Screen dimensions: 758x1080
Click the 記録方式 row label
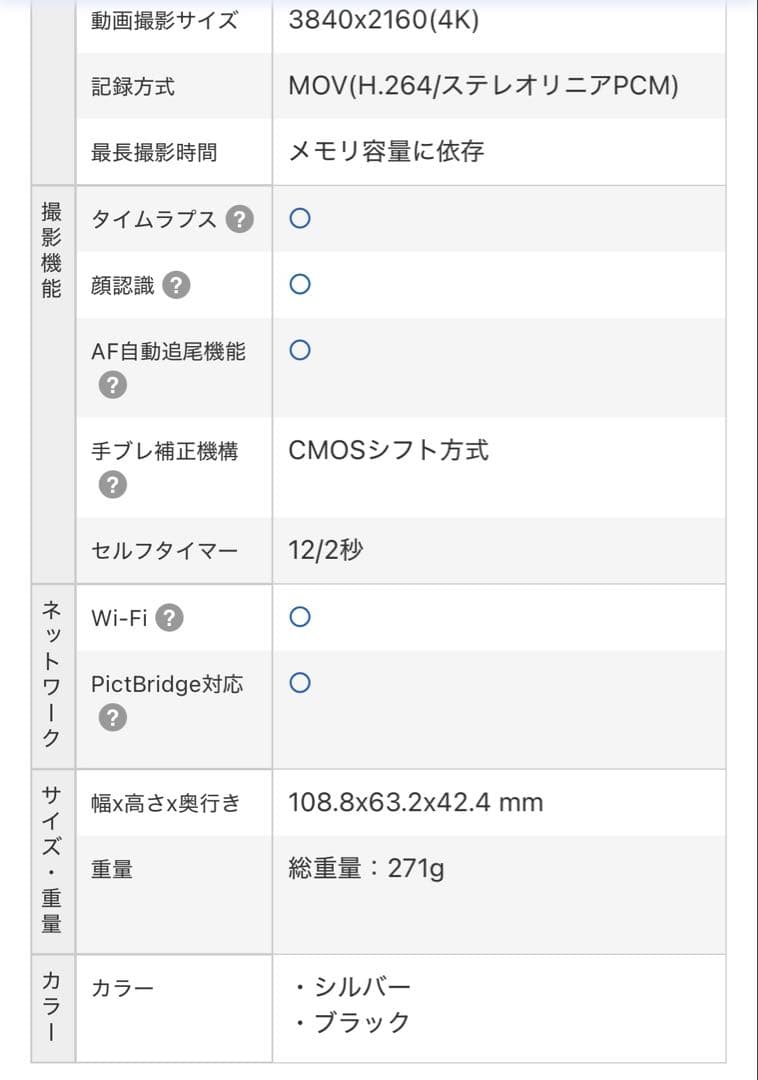[133, 87]
